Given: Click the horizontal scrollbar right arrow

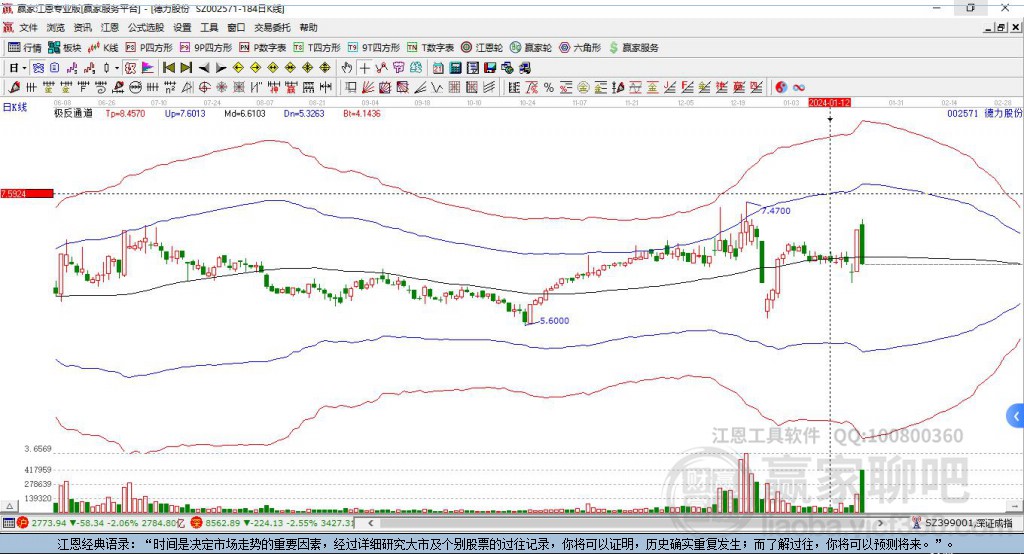Looking at the screenshot, I should pyautogui.click(x=880, y=523).
